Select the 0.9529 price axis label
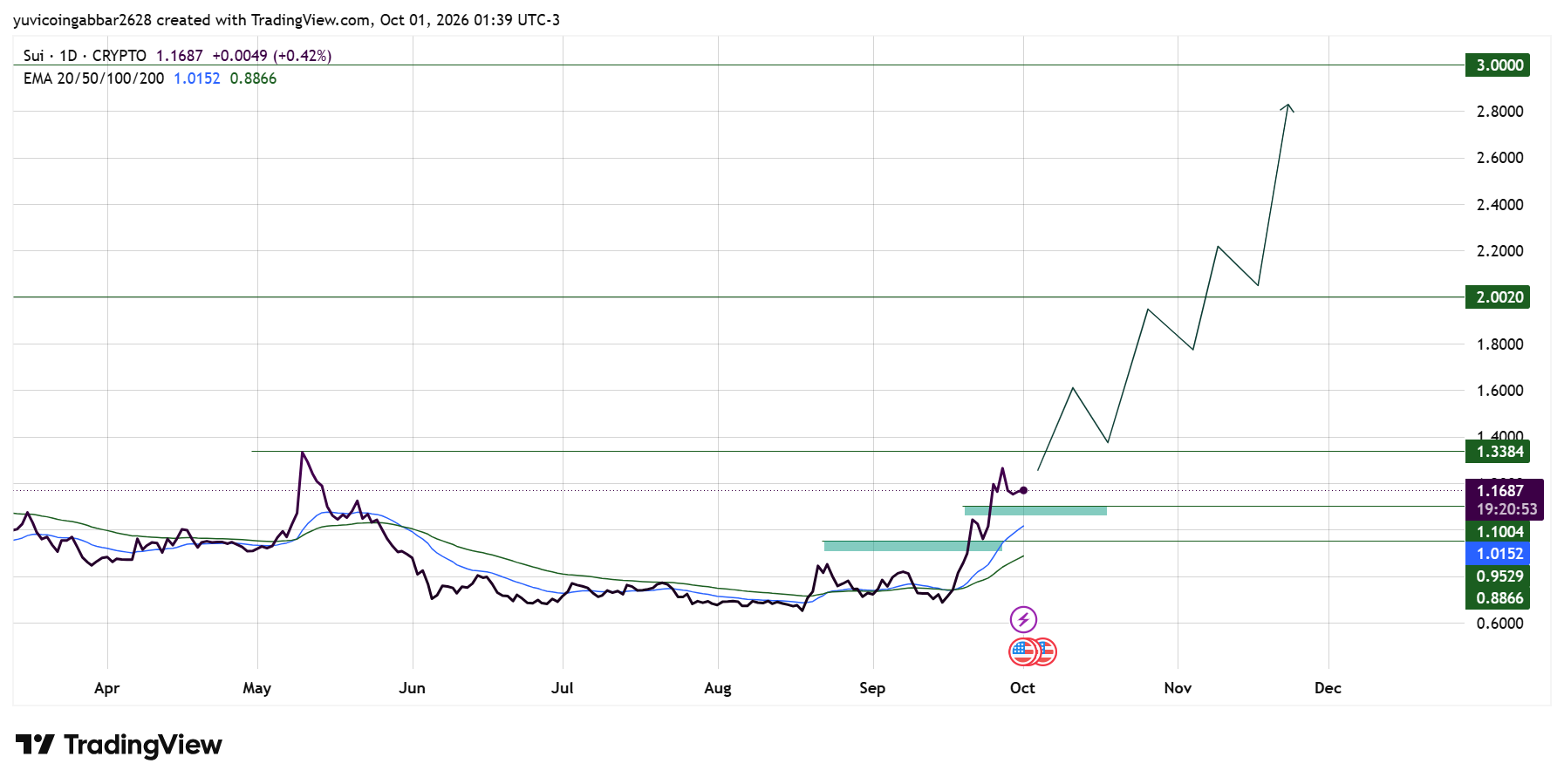The width and height of the screenshot is (1564, 784). (x=1499, y=576)
